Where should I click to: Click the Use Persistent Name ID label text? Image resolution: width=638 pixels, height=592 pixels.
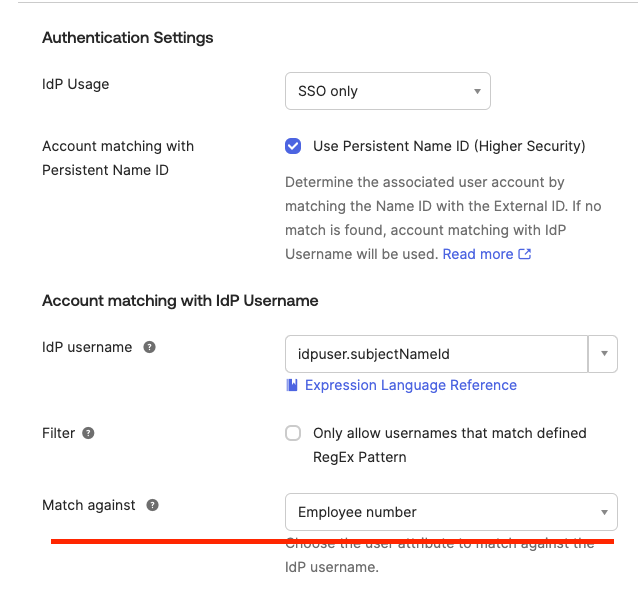point(449,146)
